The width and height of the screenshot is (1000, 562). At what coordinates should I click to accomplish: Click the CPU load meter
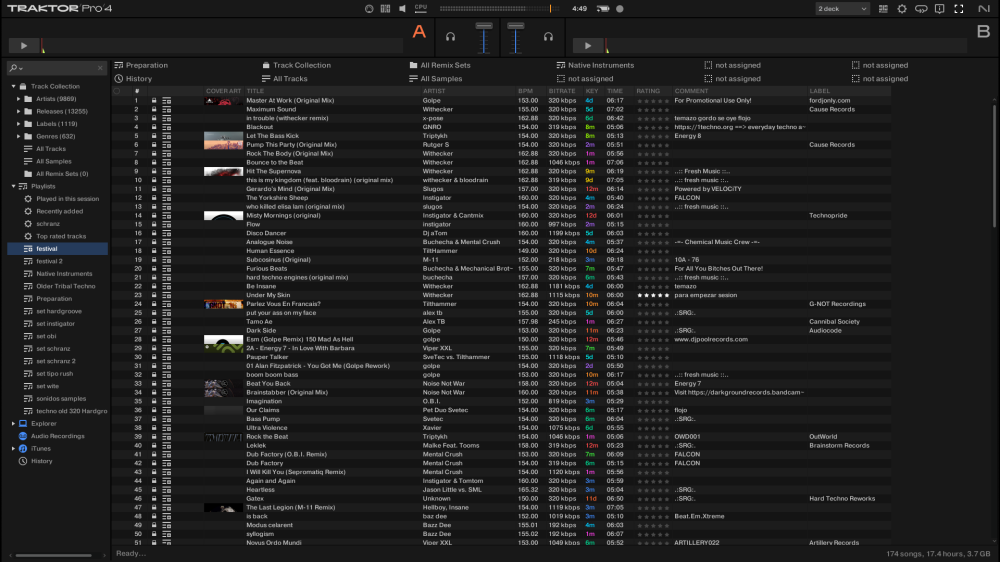(421, 8)
